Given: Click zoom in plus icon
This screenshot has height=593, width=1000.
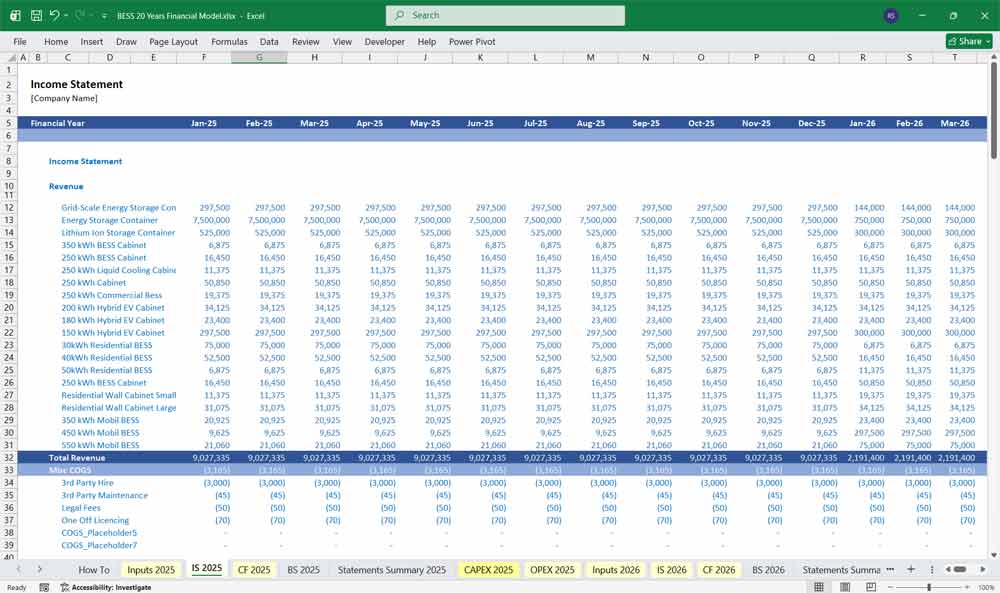Looking at the screenshot, I should click(968, 587).
